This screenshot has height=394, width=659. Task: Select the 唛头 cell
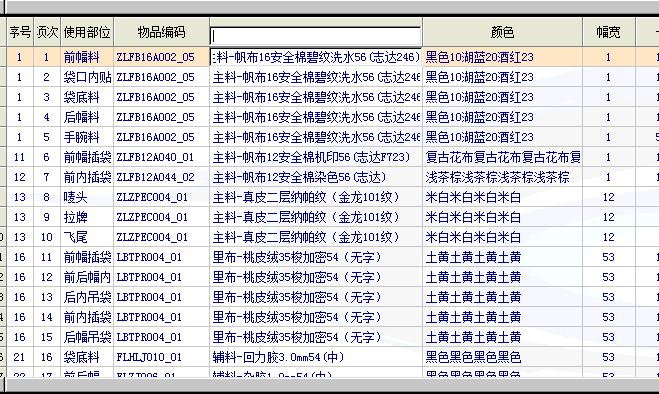(87, 197)
